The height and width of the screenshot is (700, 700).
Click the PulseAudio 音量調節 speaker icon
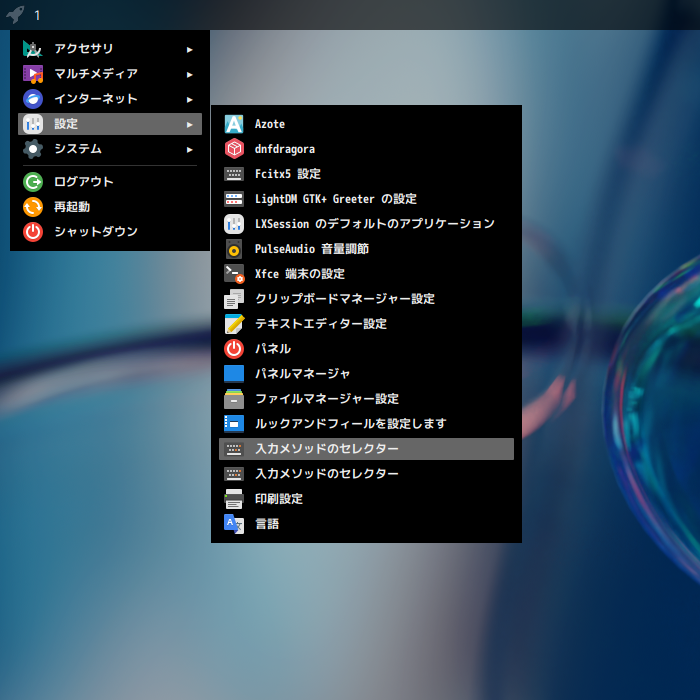pos(234,249)
